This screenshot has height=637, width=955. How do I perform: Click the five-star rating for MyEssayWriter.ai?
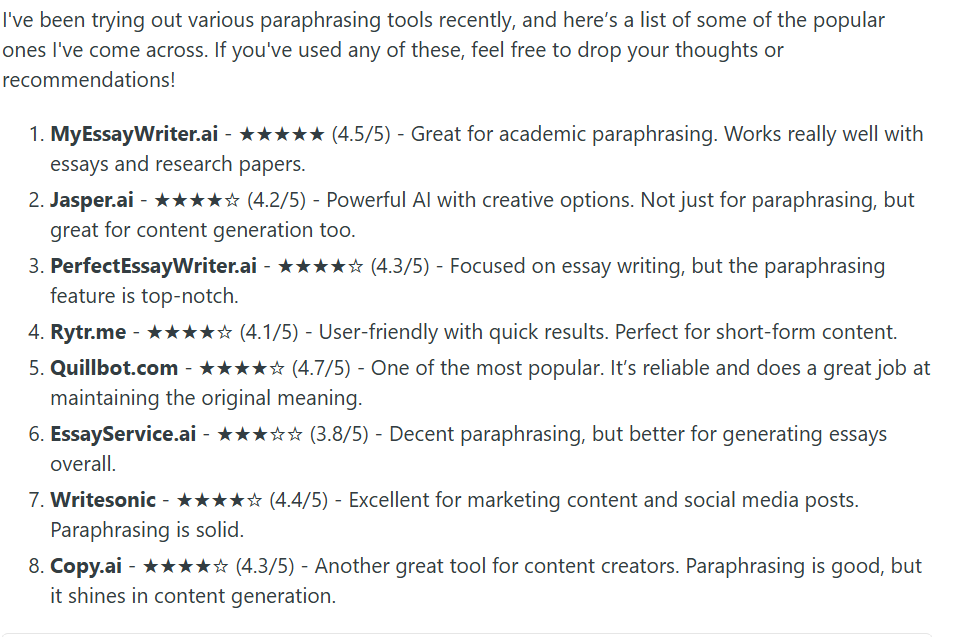pos(282,134)
